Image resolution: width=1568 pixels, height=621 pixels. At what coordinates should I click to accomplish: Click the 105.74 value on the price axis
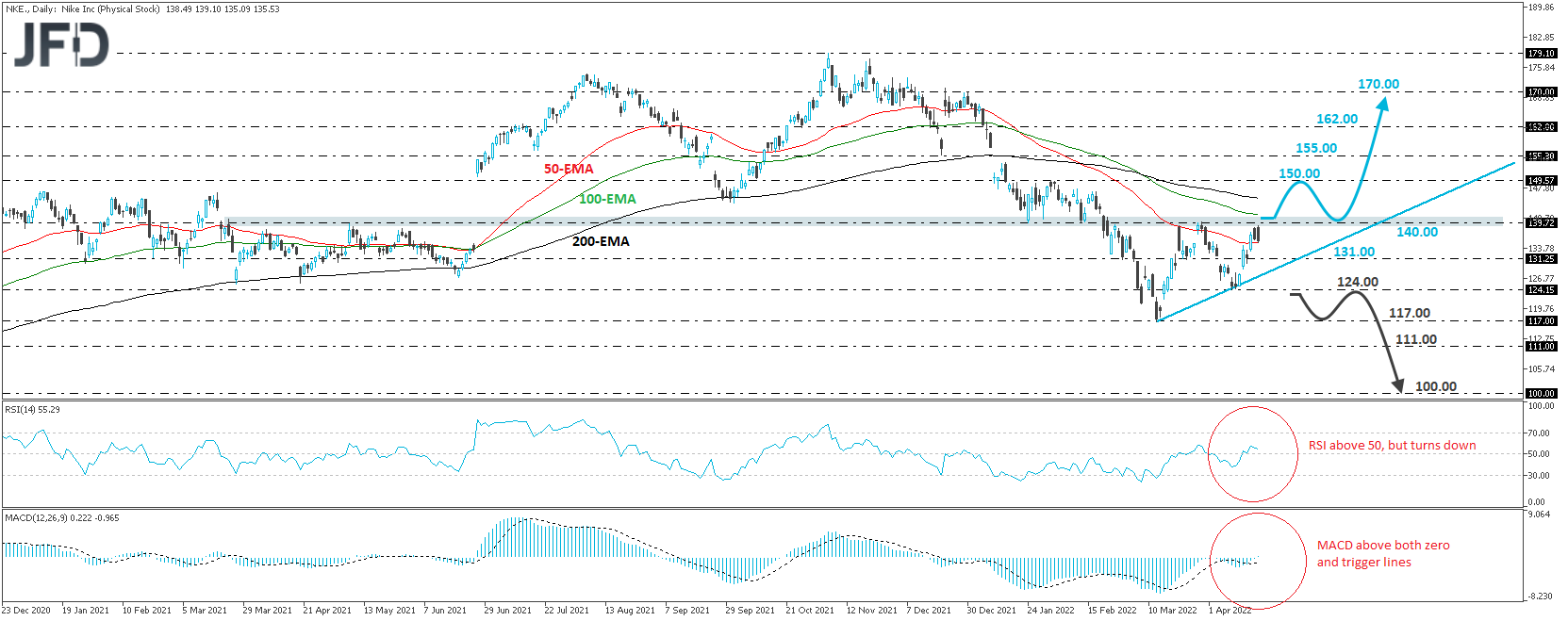click(x=1542, y=369)
